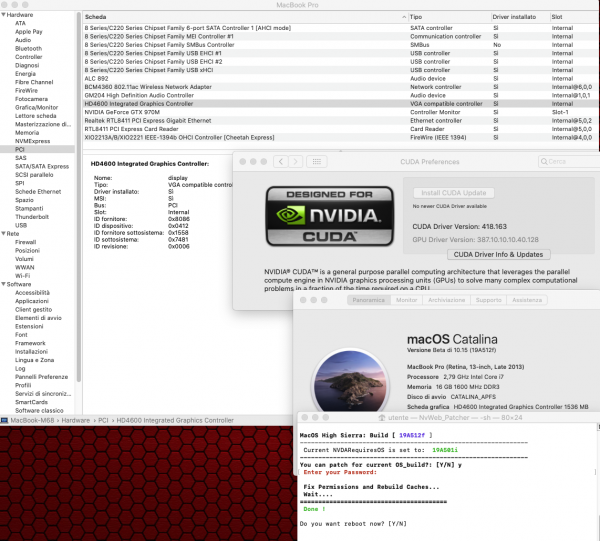Select Thunderbolt in the sidebar

[32, 217]
